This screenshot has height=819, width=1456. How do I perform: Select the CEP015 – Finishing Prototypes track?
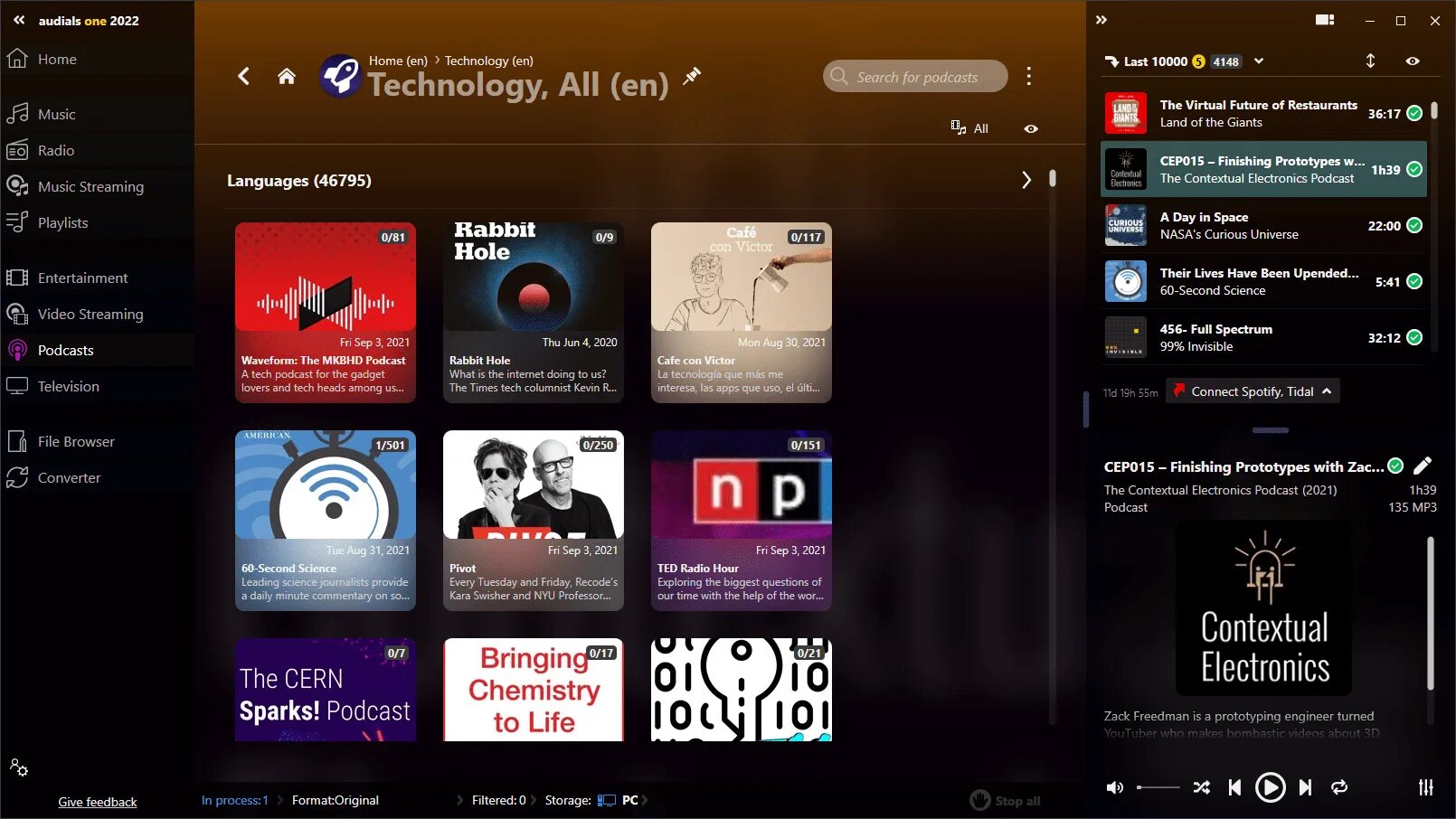tap(1263, 169)
